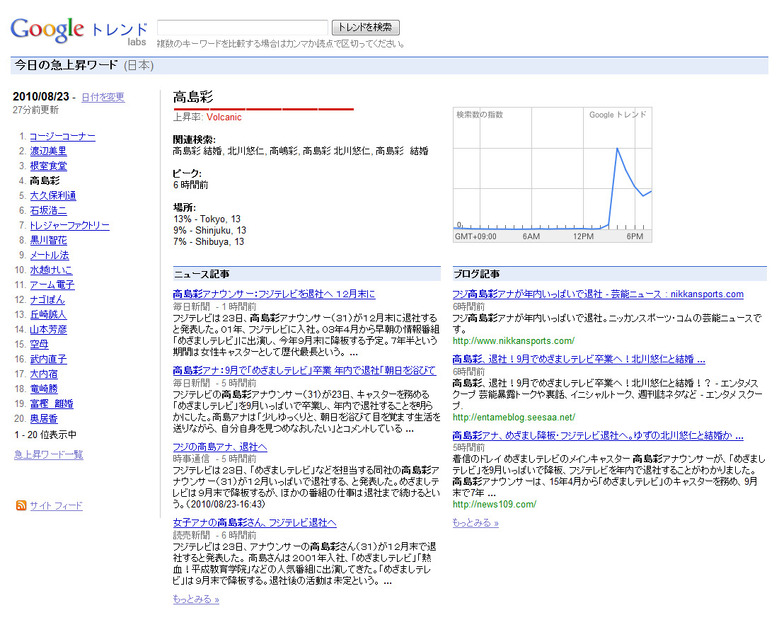Open rank 20 trend 奥居香

coord(44,419)
